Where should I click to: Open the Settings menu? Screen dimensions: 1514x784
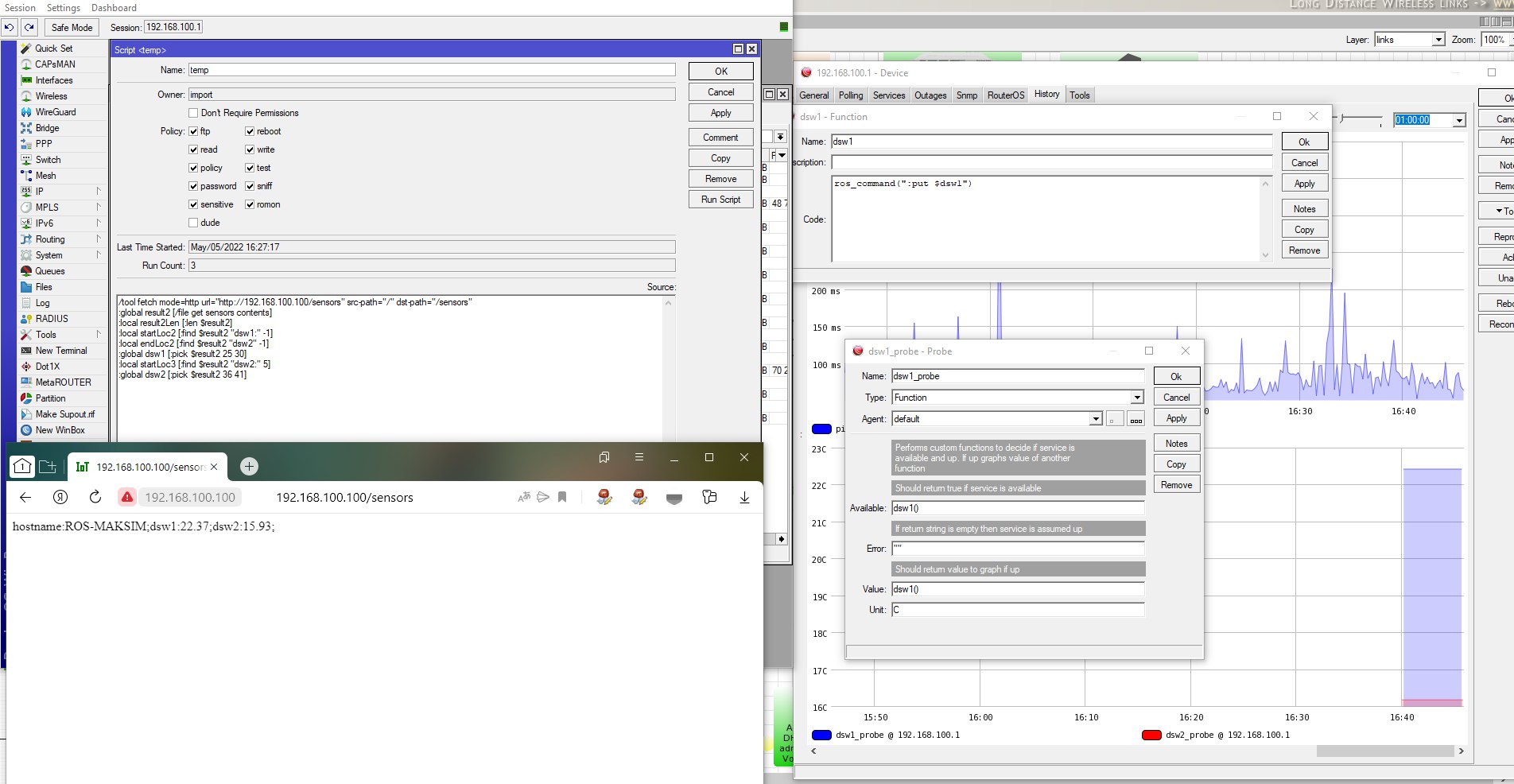(x=64, y=8)
